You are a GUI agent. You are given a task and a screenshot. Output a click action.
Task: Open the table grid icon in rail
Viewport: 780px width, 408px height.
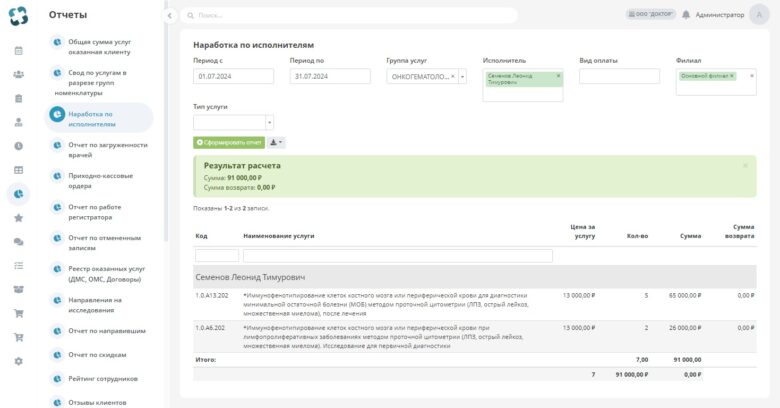pyautogui.click(x=18, y=170)
